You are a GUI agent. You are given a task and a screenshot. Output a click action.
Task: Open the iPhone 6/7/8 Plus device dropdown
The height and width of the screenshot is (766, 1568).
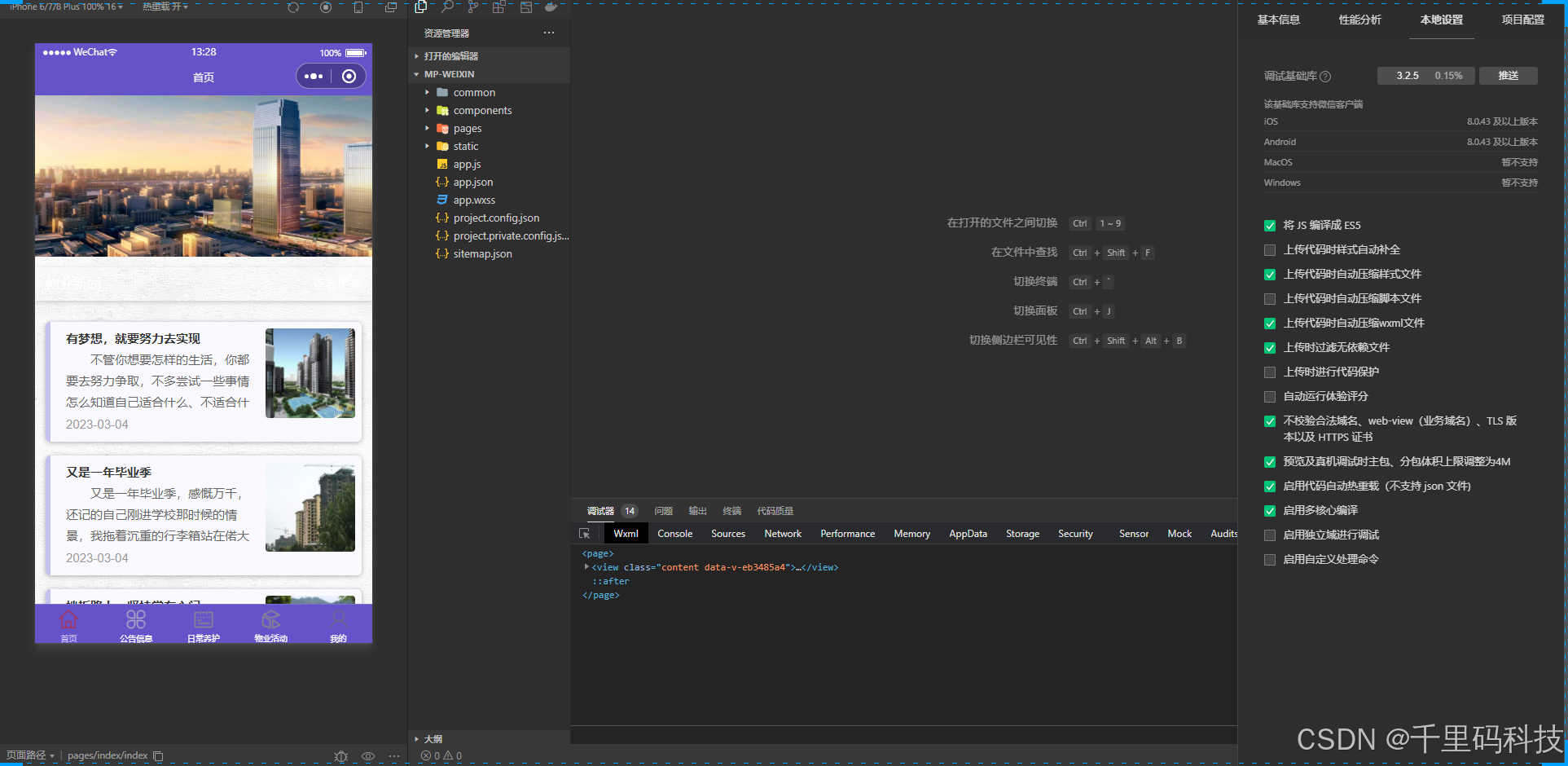point(67,7)
